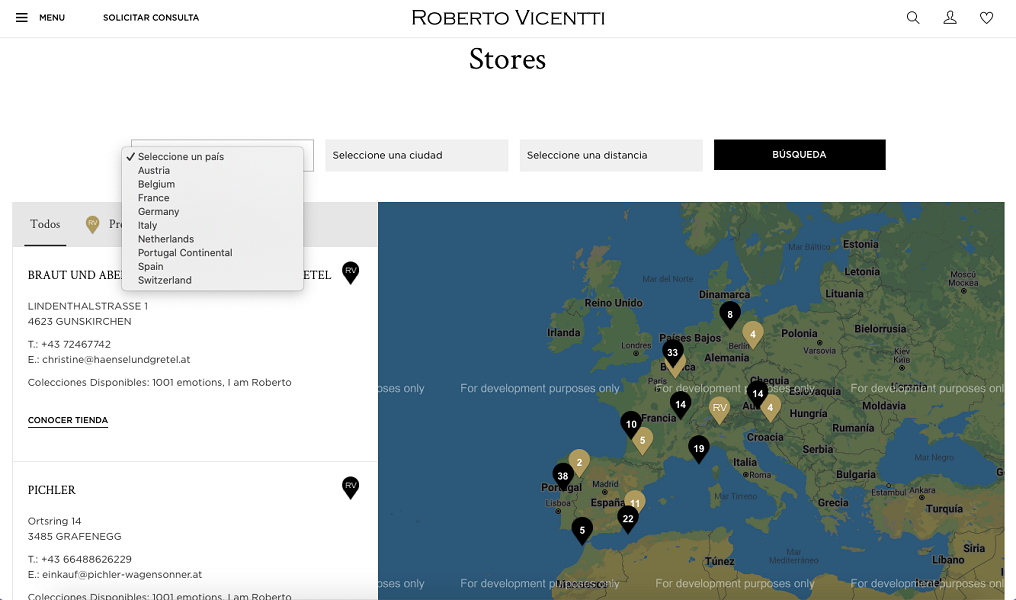Switch to the Todos tab

point(45,224)
